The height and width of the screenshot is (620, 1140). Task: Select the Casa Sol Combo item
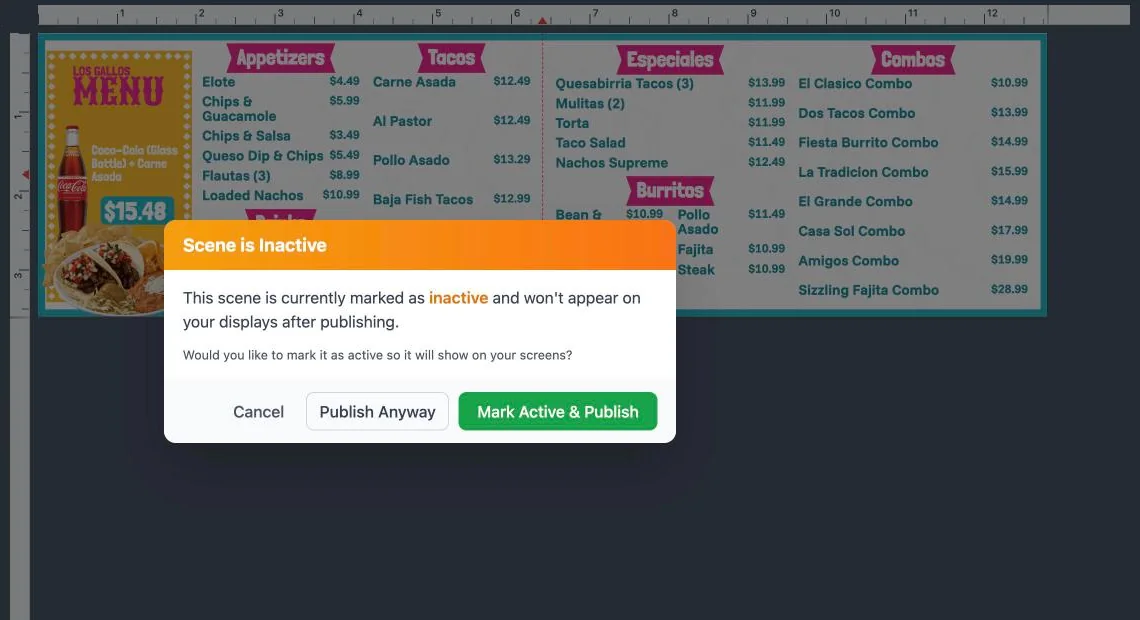(x=851, y=231)
